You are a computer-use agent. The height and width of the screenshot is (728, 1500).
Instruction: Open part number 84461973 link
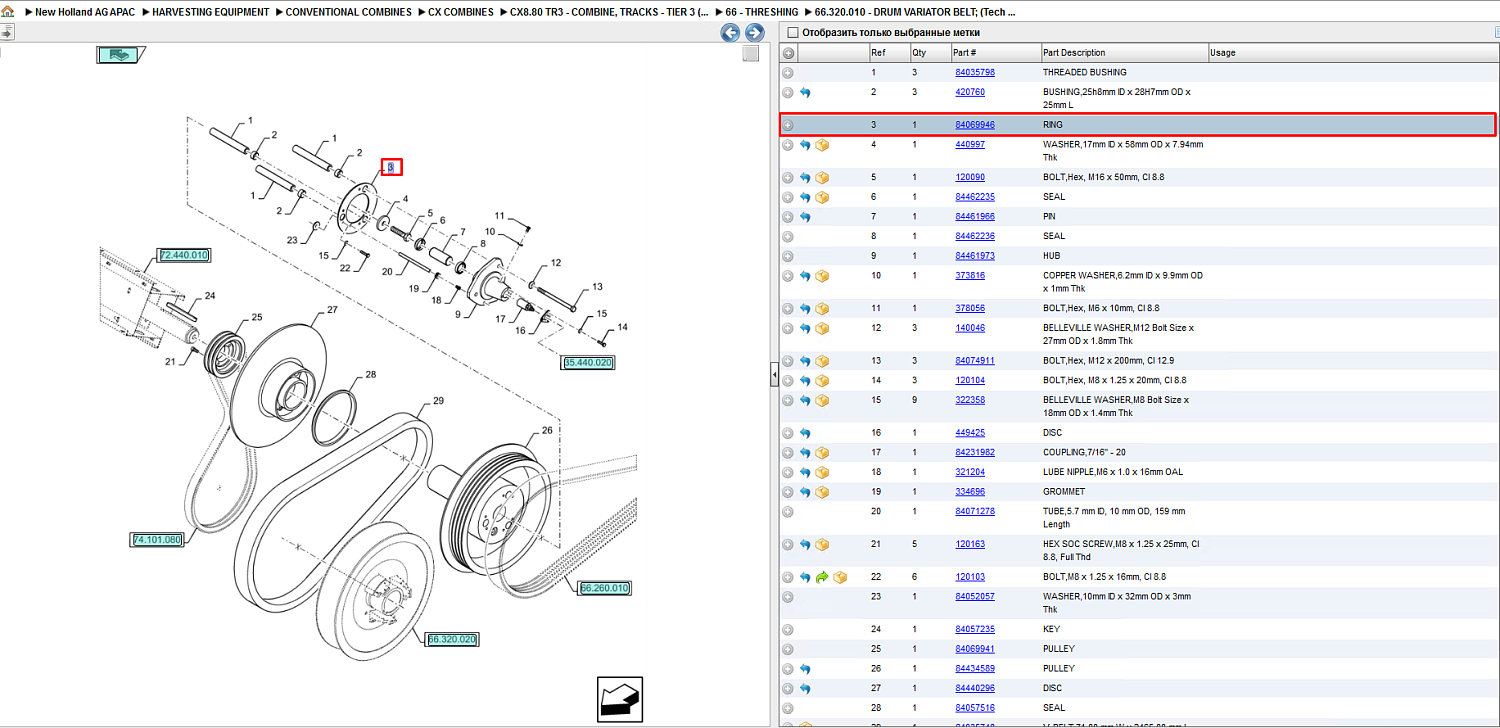pos(975,256)
